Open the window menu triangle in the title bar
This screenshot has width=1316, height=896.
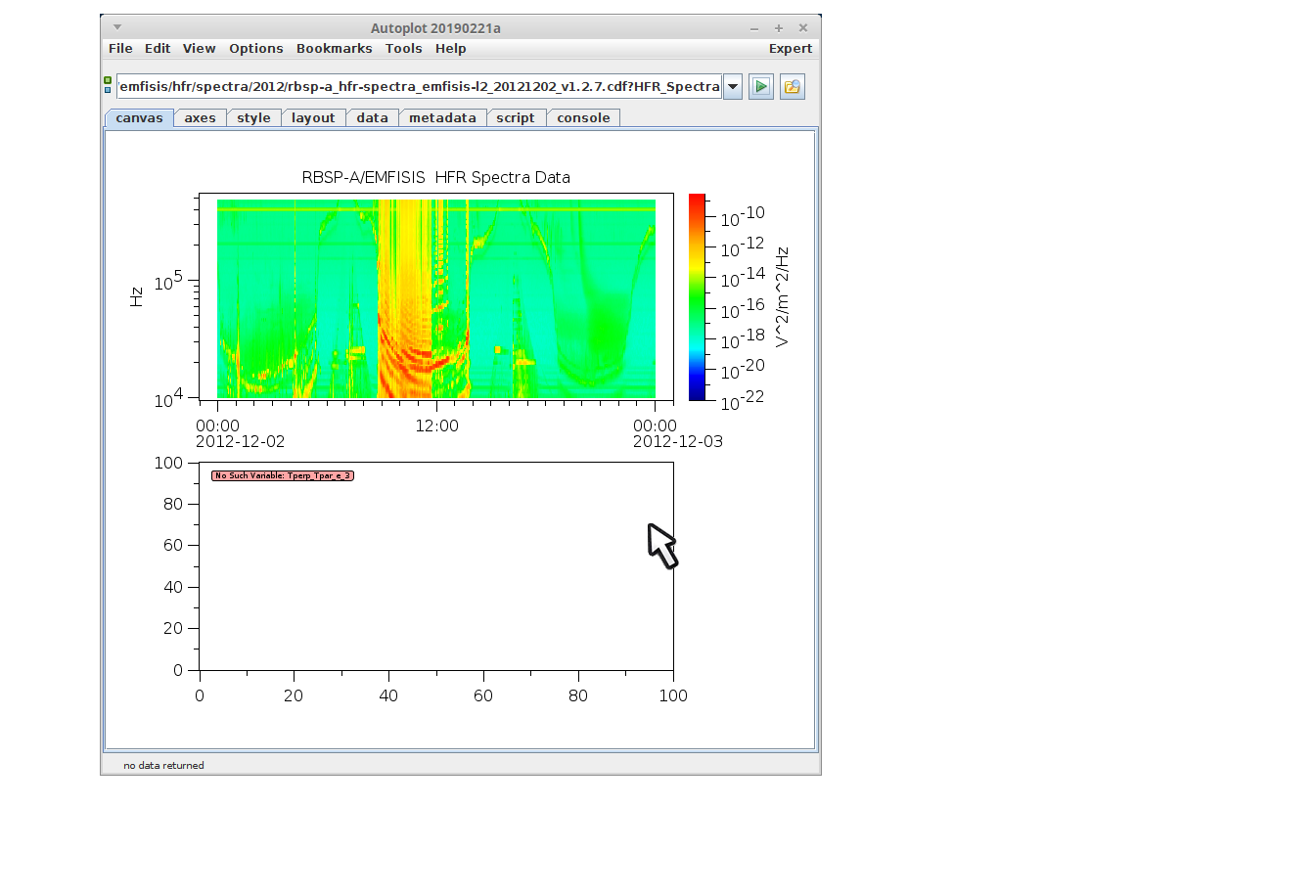[x=117, y=27]
